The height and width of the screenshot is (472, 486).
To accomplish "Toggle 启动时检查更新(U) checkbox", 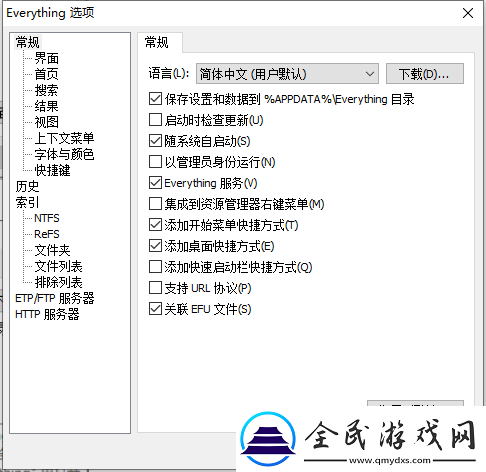I will click(155, 120).
